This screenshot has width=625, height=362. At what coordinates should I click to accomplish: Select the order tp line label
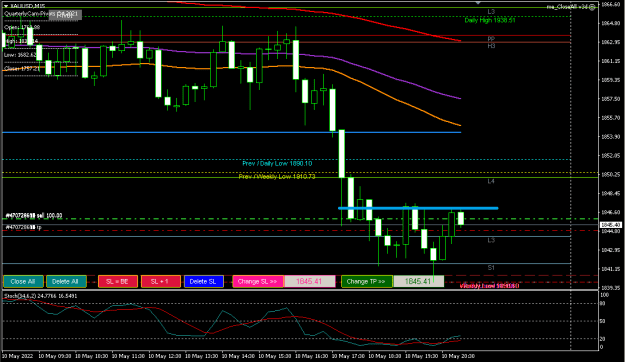23,227
